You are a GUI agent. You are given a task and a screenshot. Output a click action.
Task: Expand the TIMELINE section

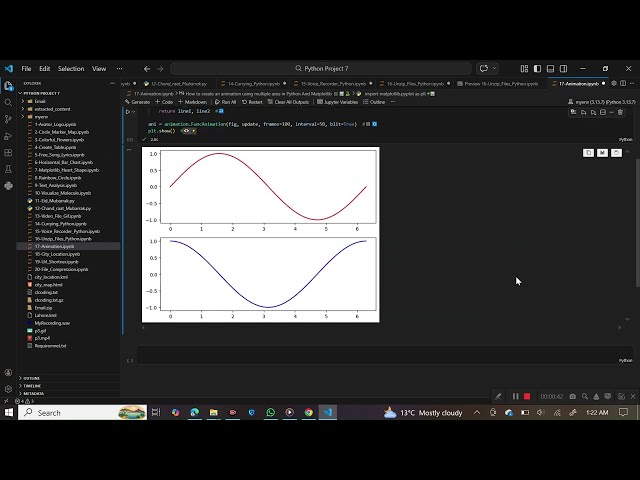coord(32,386)
